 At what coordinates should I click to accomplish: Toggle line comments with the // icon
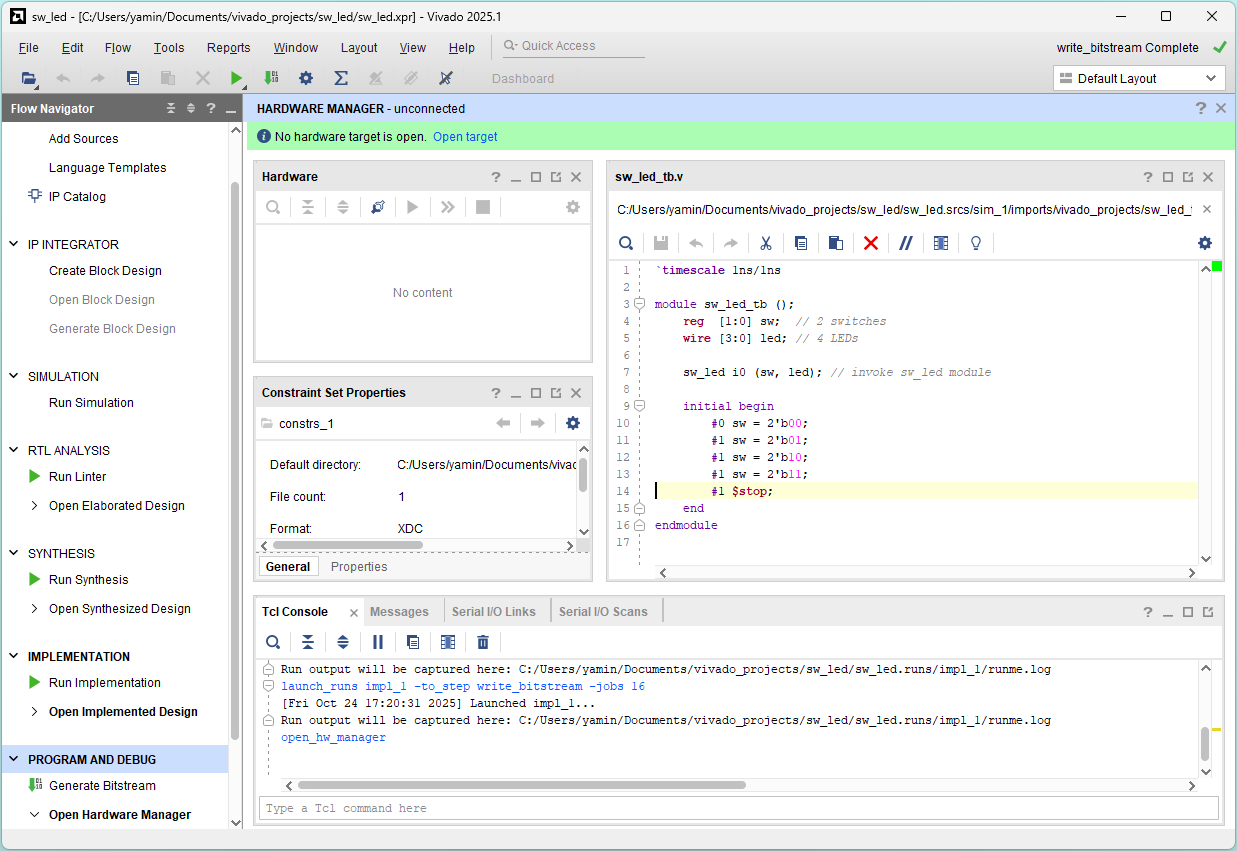pyautogui.click(x=905, y=243)
